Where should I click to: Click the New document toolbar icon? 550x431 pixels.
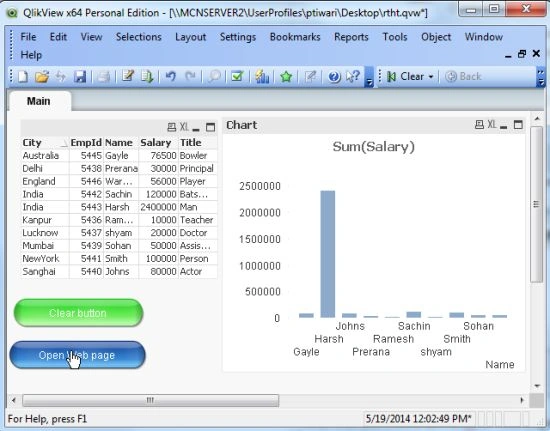(x=23, y=76)
